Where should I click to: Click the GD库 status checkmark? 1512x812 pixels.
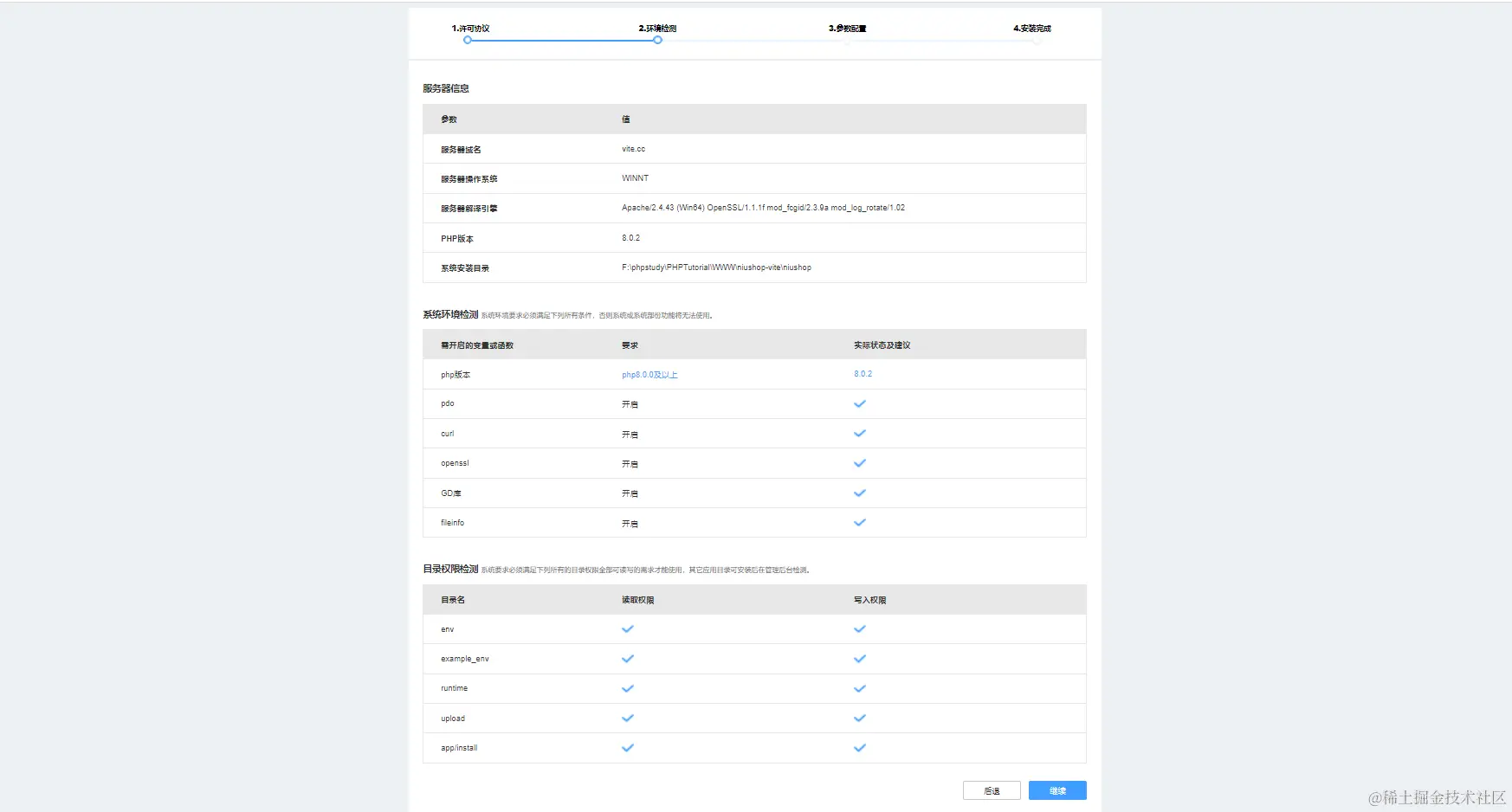860,493
